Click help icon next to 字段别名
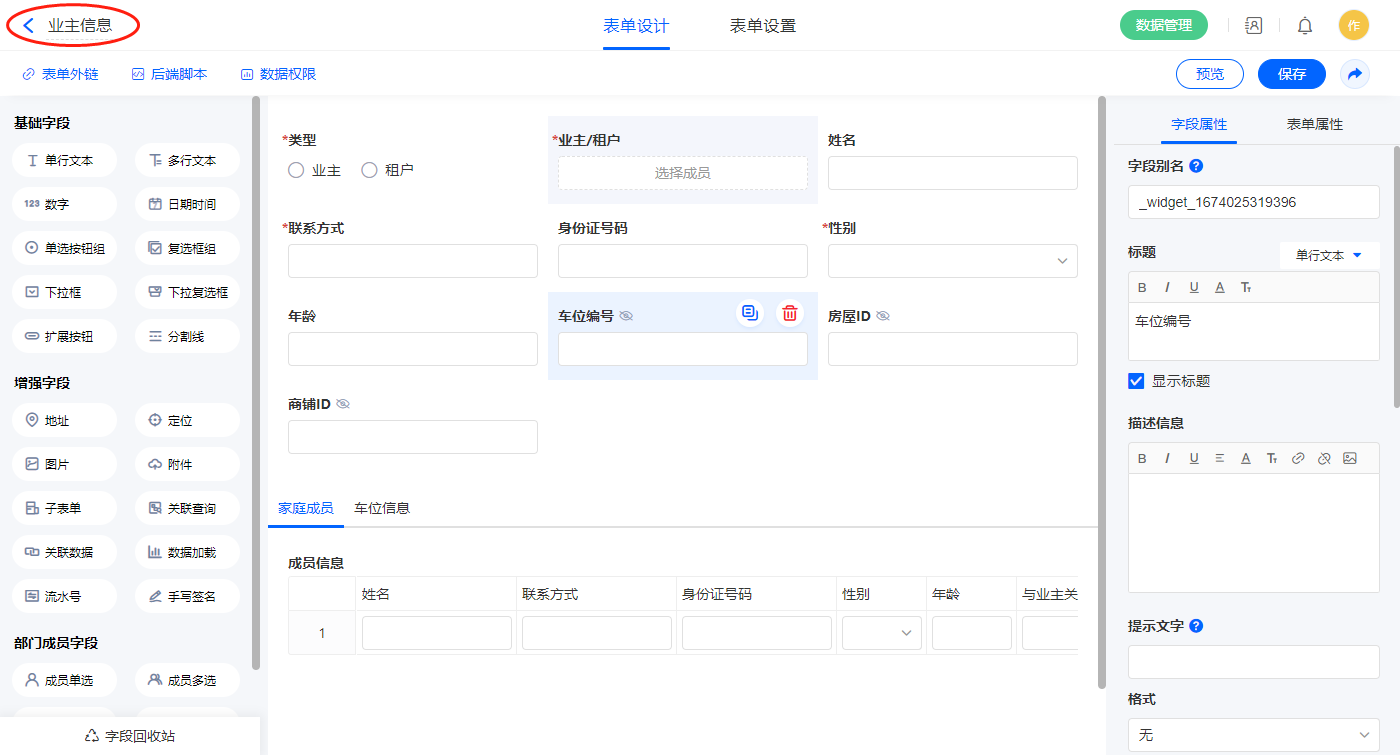 (x=1196, y=166)
